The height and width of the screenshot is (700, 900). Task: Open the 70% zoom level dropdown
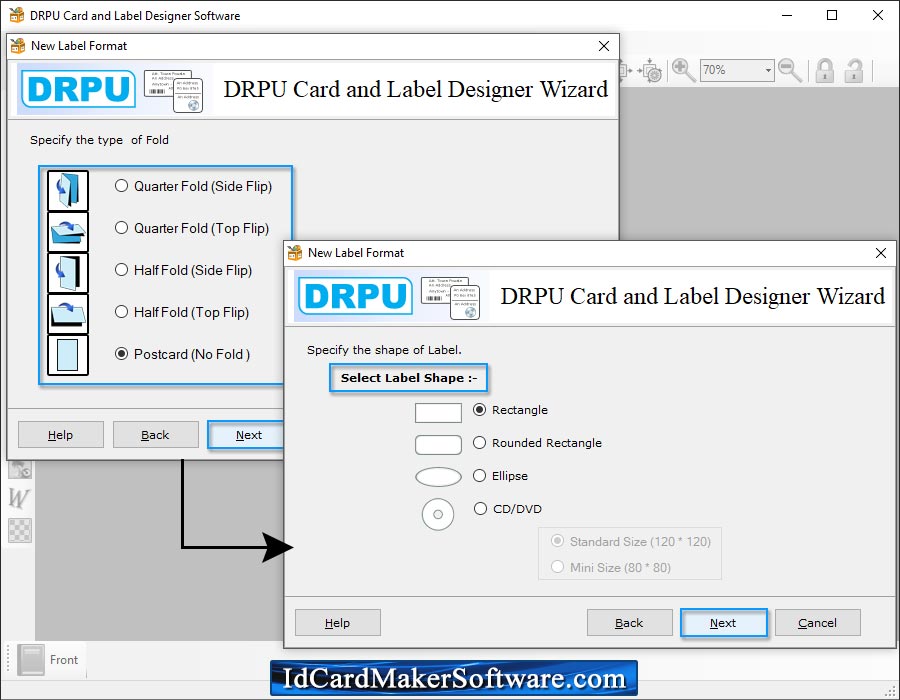pyautogui.click(x=767, y=71)
